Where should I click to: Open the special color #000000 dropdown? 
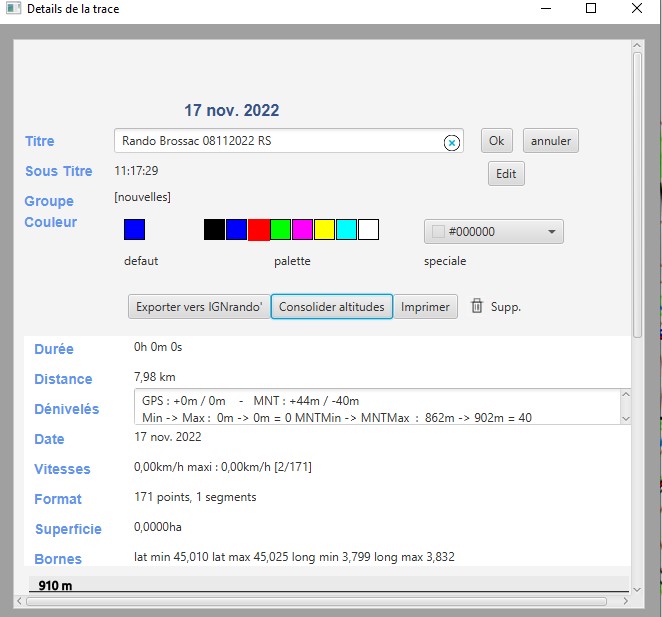pyautogui.click(x=493, y=232)
